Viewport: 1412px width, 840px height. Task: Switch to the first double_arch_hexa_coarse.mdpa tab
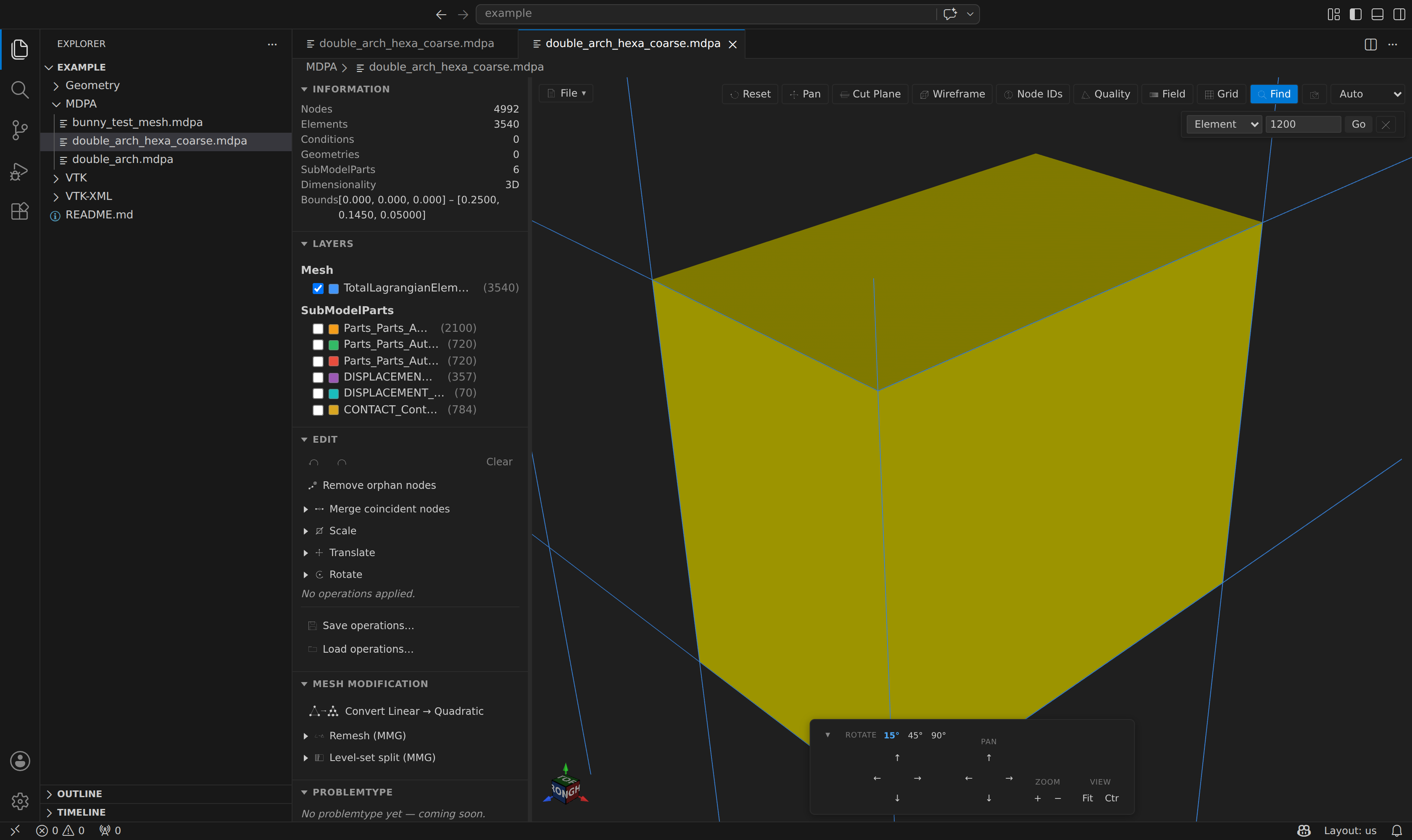pyautogui.click(x=406, y=44)
